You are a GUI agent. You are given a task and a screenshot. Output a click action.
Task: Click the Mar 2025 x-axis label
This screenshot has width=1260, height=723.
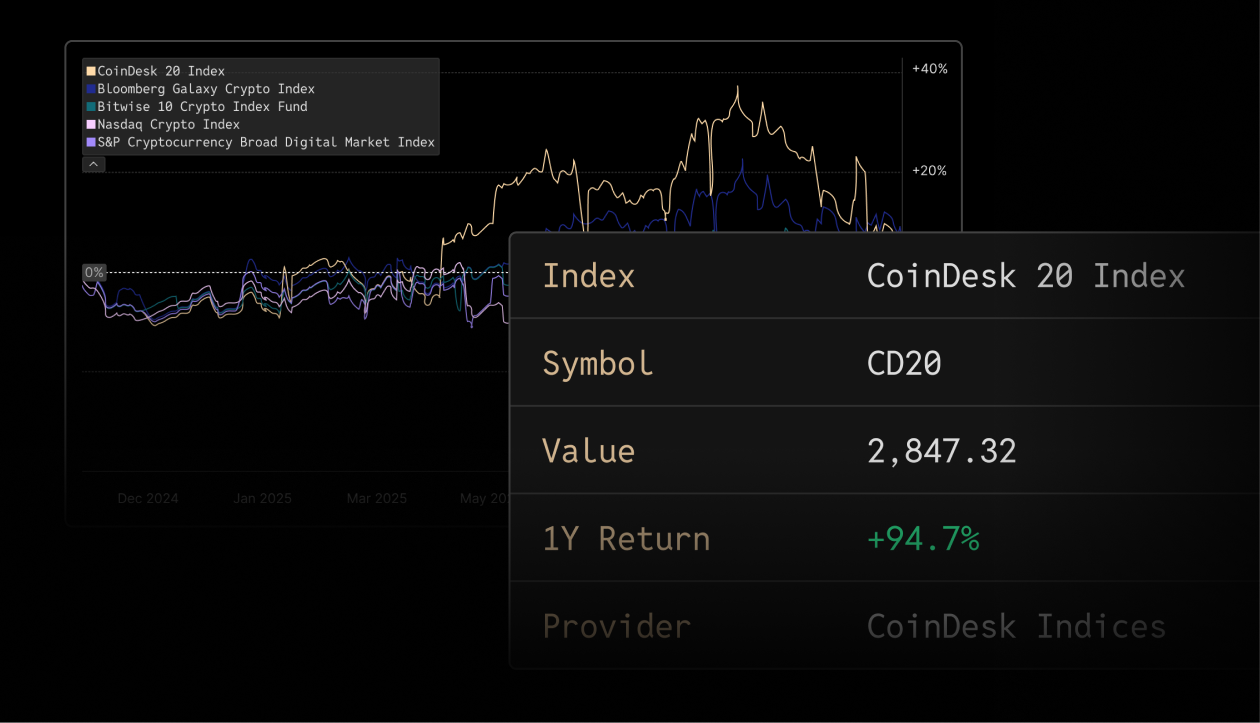[377, 498]
